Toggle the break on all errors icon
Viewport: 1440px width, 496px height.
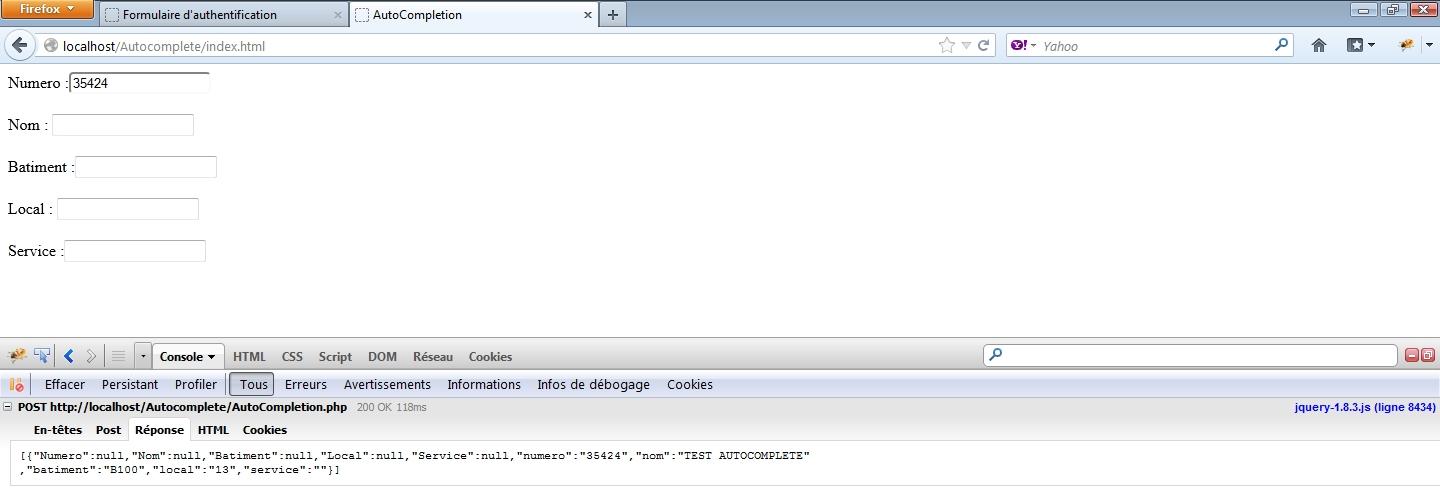pyautogui.click(x=16, y=384)
